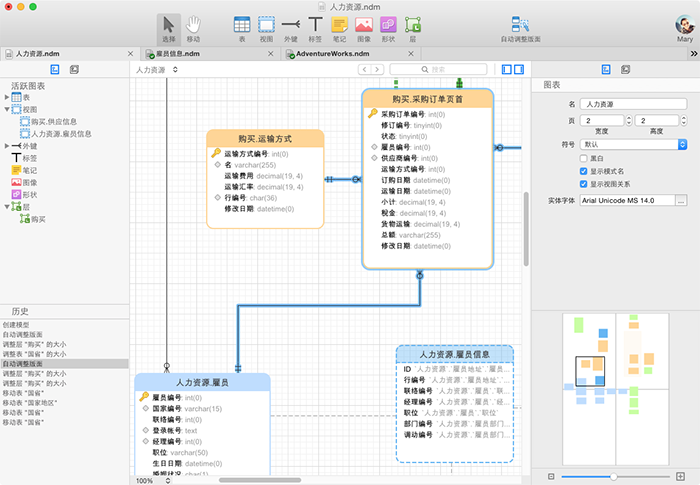Toggle the 显示视图关系 checkbox
Image resolution: width=700 pixels, height=485 pixels.
tap(583, 184)
